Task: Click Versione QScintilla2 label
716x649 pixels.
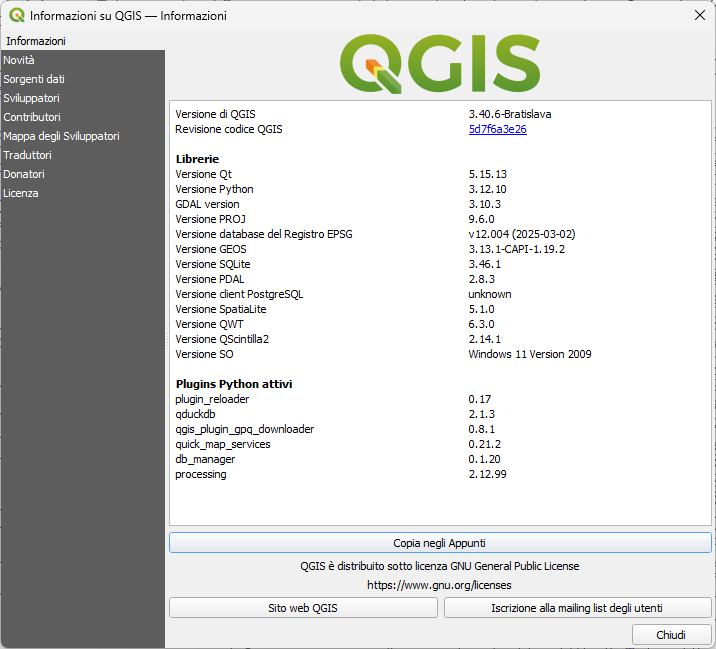Action: [222, 339]
